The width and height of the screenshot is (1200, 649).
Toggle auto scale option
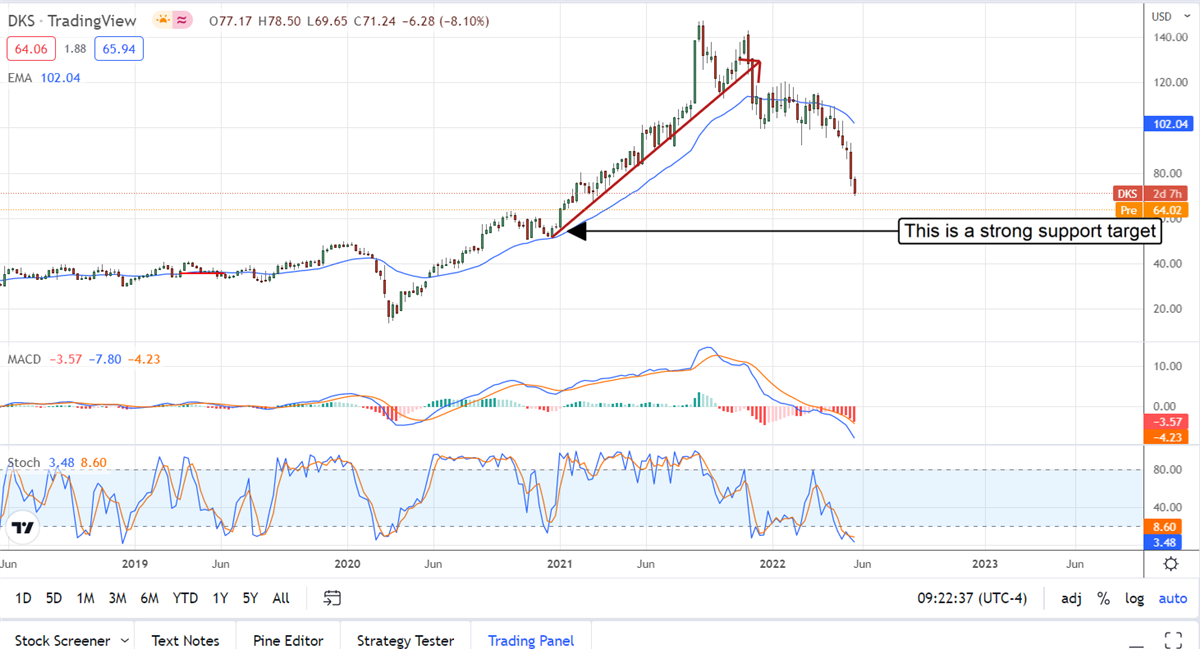(1172, 598)
